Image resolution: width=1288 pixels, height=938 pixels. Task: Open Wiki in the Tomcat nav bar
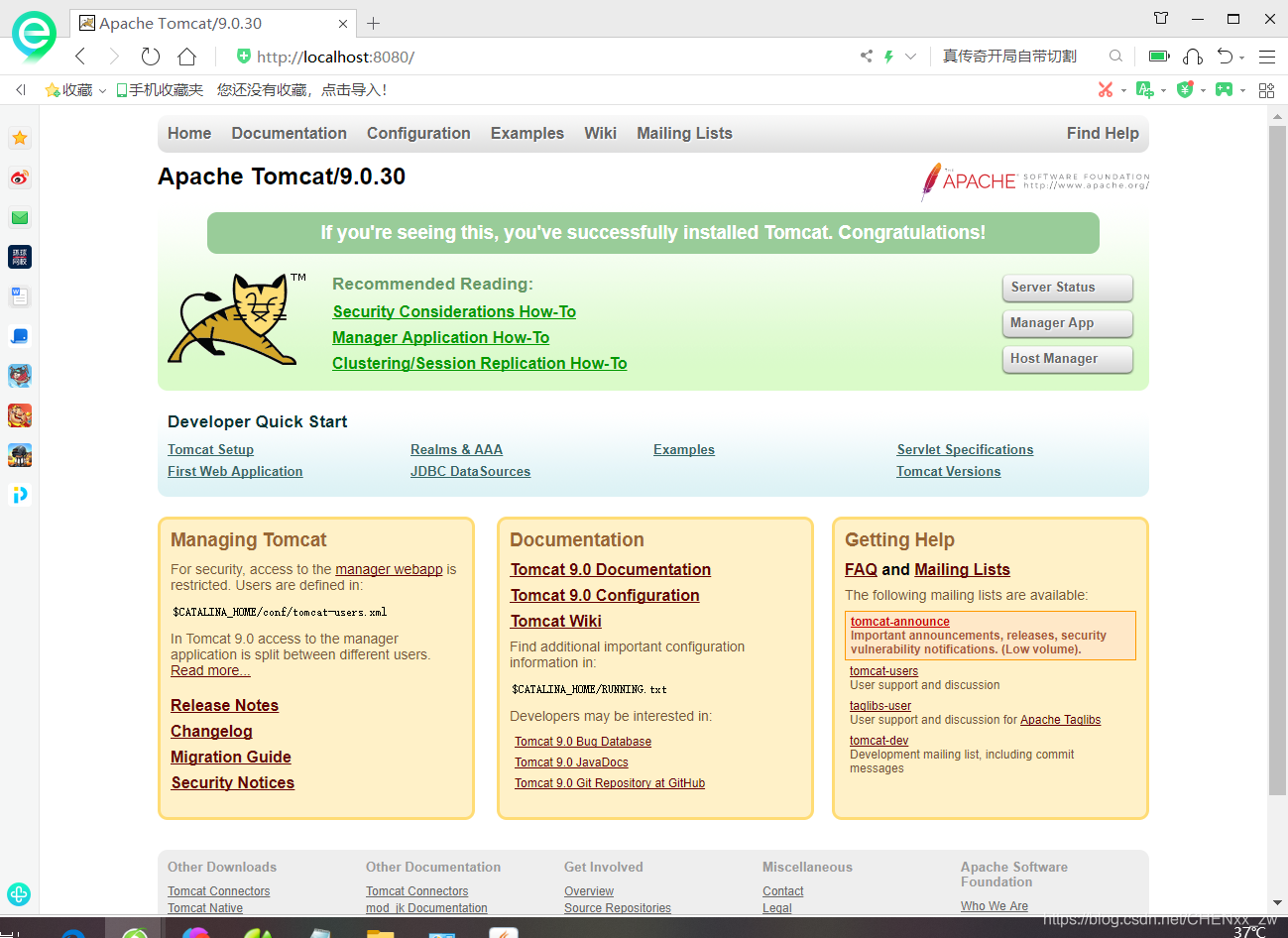click(x=600, y=134)
